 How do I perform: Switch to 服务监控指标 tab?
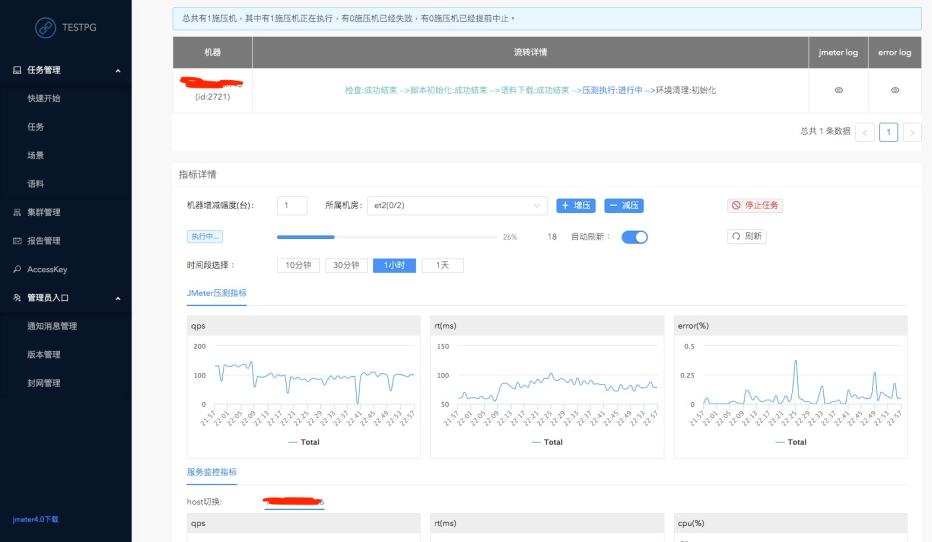pos(212,472)
